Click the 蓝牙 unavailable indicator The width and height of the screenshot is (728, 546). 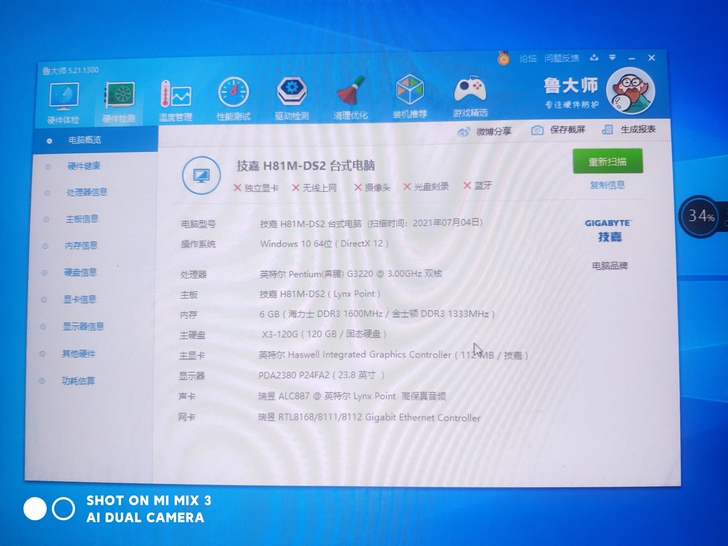[477, 186]
